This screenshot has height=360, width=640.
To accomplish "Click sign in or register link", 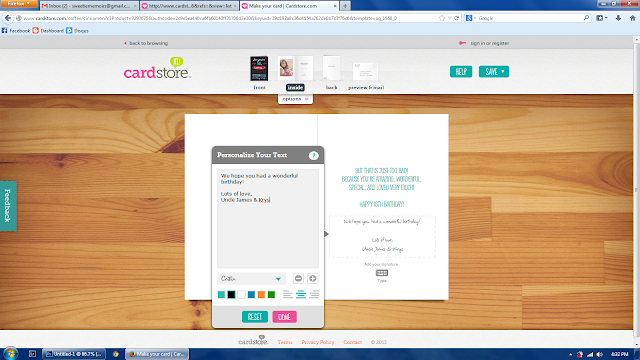I will [484, 43].
